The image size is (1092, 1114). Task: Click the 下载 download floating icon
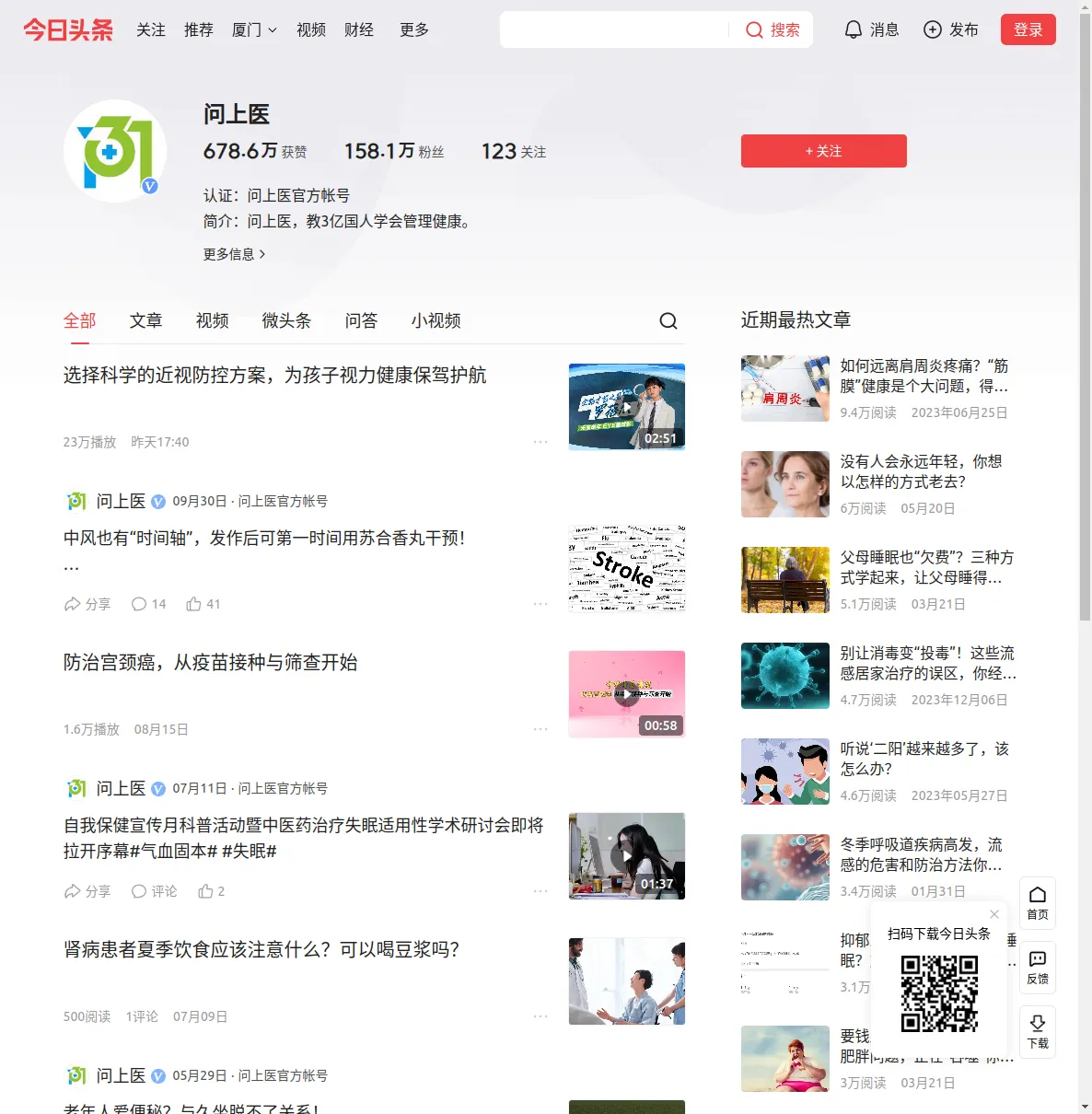1038,1032
